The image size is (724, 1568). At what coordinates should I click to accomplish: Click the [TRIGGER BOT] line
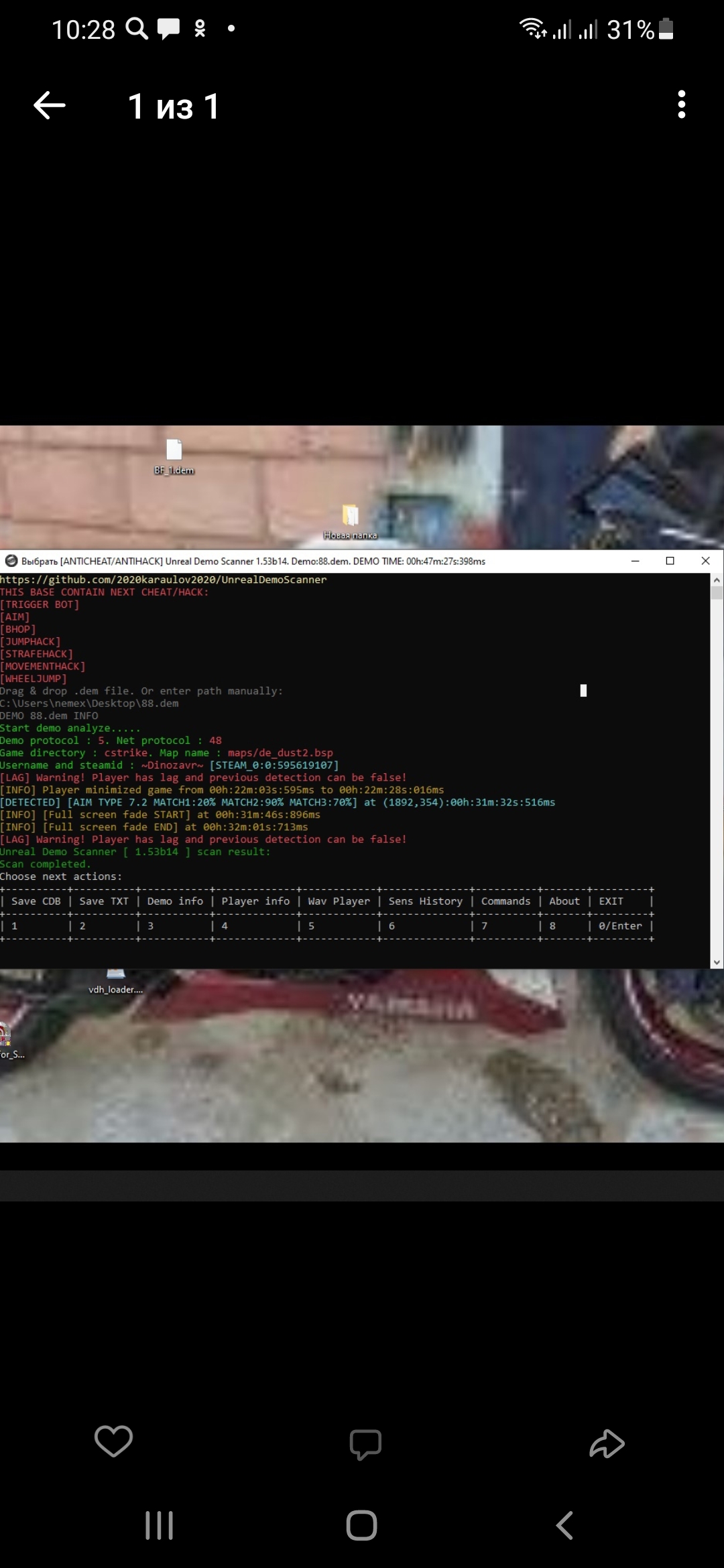(40, 604)
